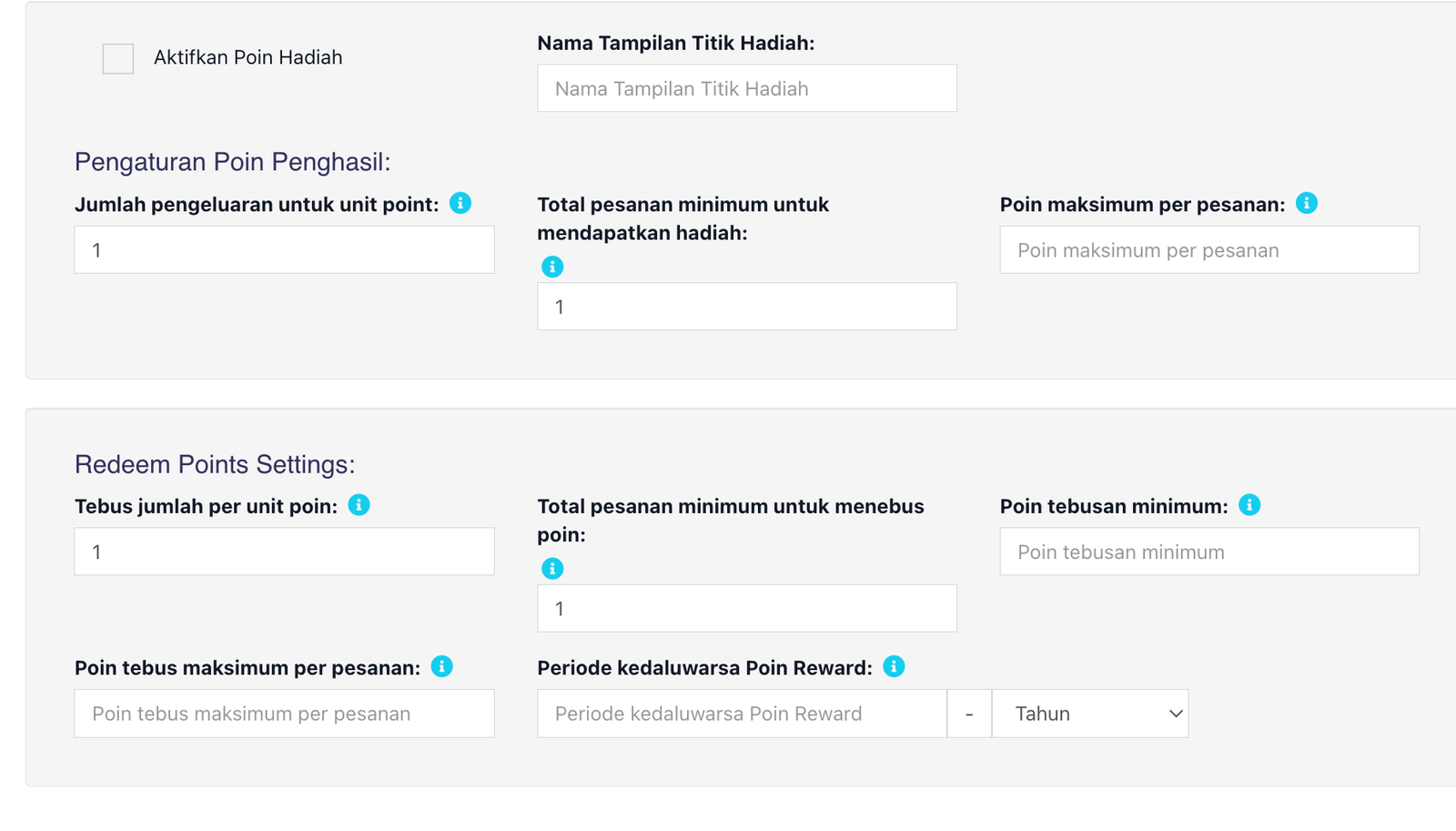Open the Tahun period unit dropdown

[x=1089, y=714]
